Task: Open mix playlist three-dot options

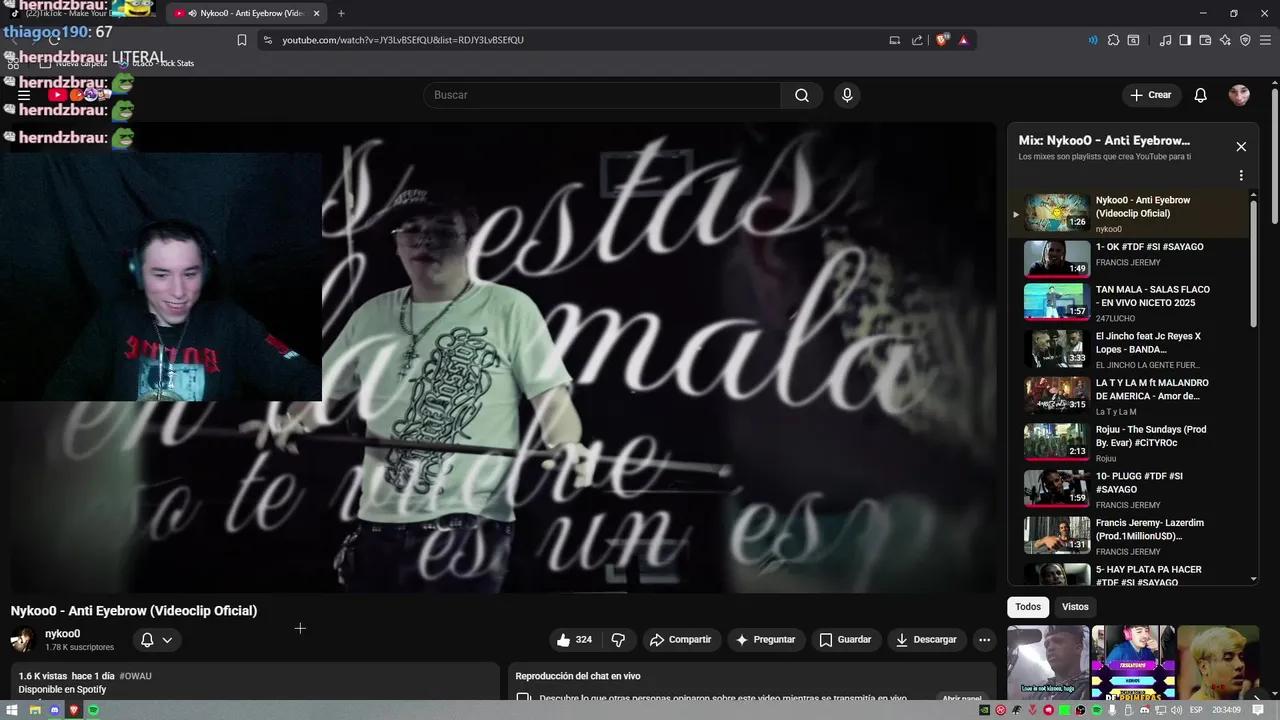Action: pos(1241,175)
